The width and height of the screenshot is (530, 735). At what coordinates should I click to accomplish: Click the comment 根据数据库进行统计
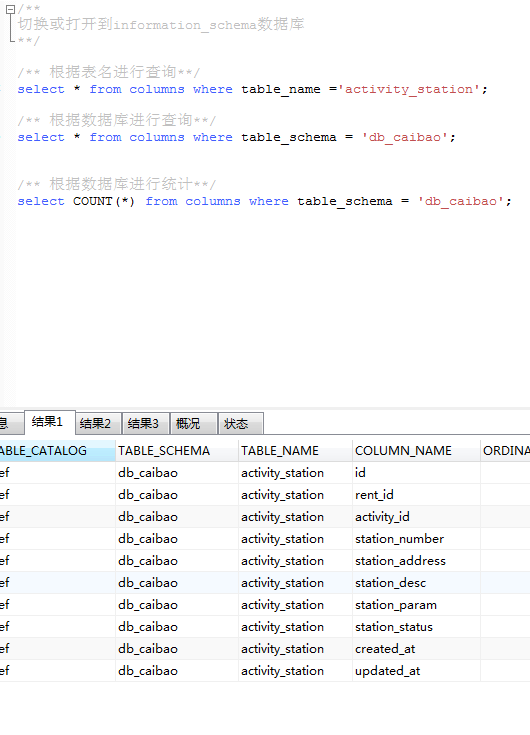[116, 184]
